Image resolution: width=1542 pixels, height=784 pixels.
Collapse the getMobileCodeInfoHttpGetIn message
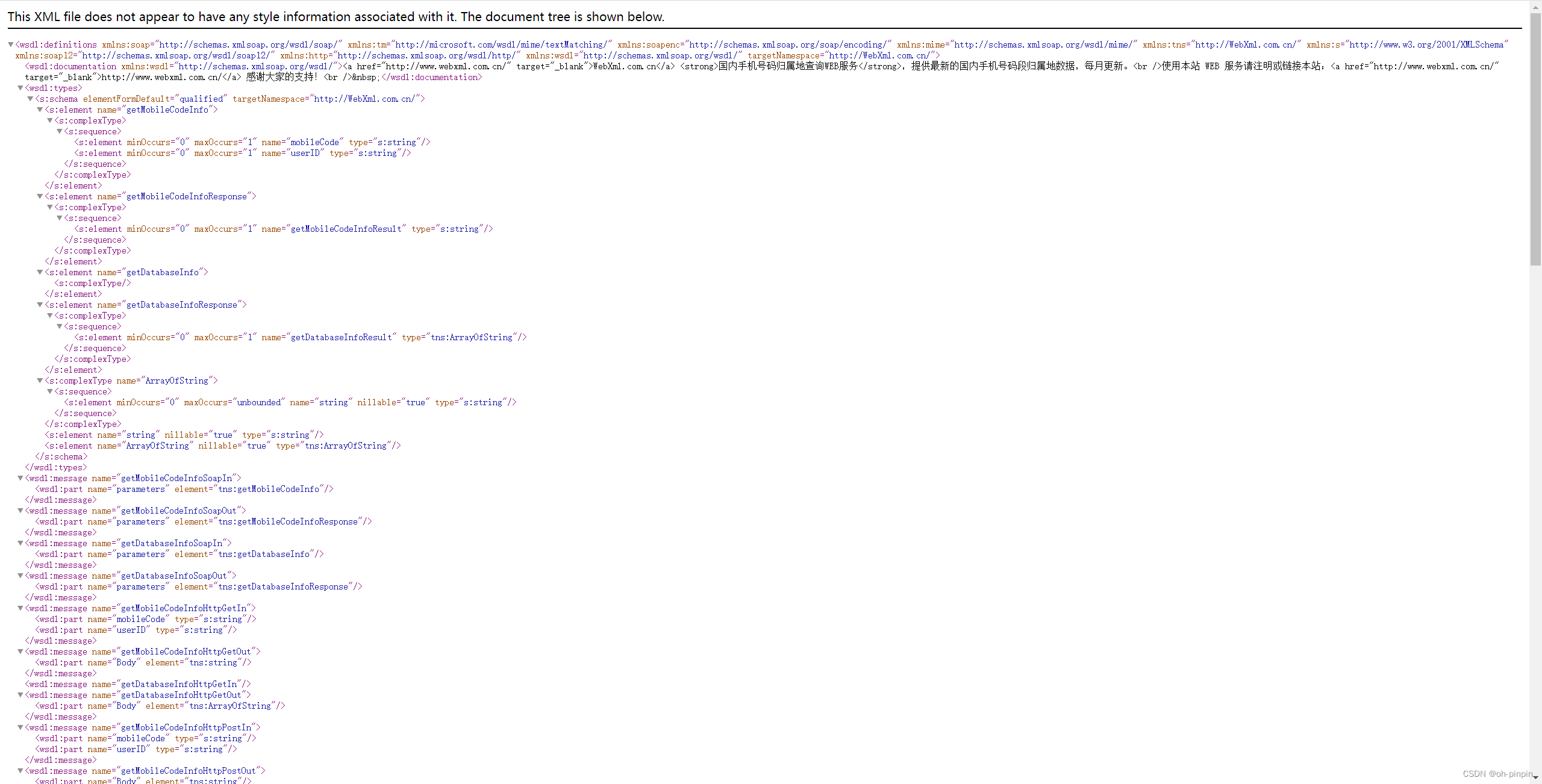(20, 608)
